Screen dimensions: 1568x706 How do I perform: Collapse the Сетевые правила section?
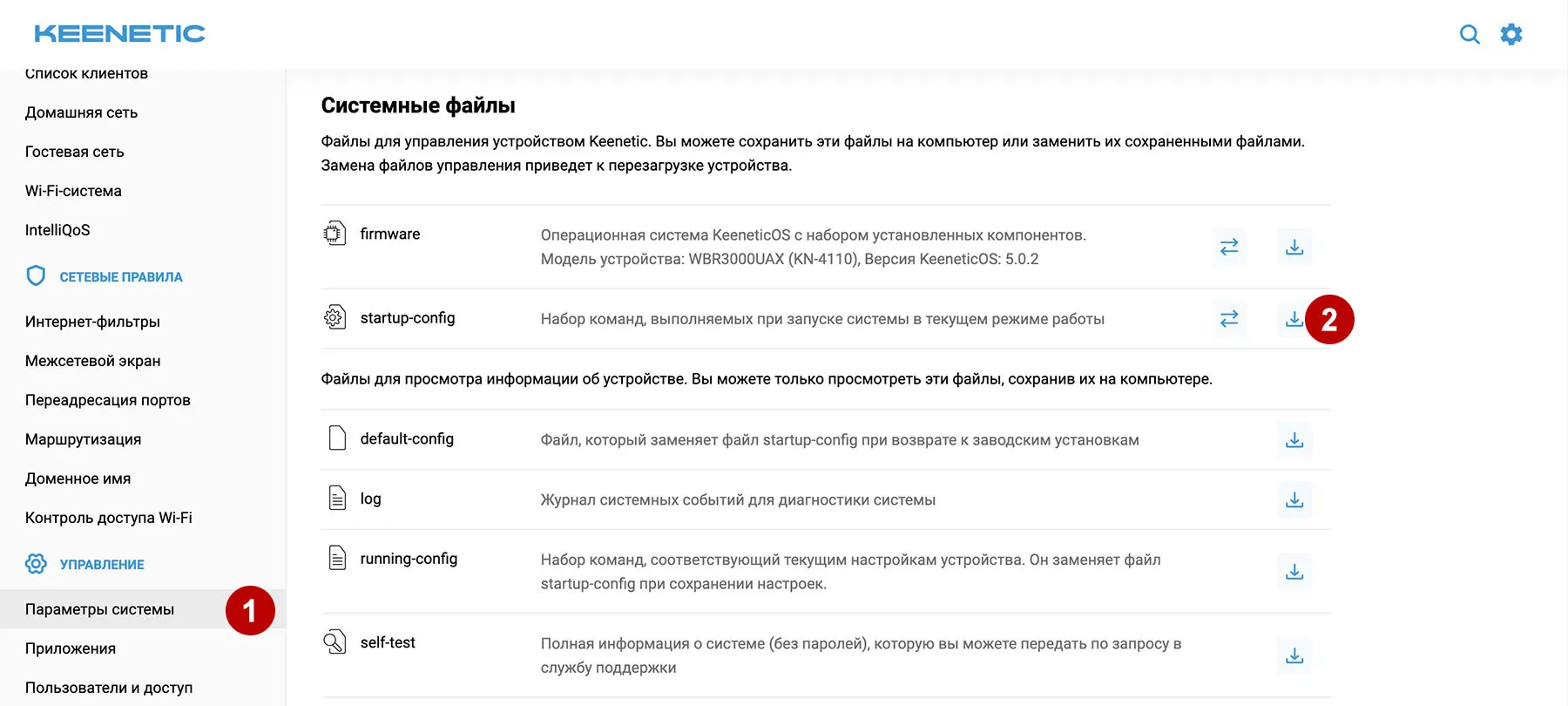[121, 276]
